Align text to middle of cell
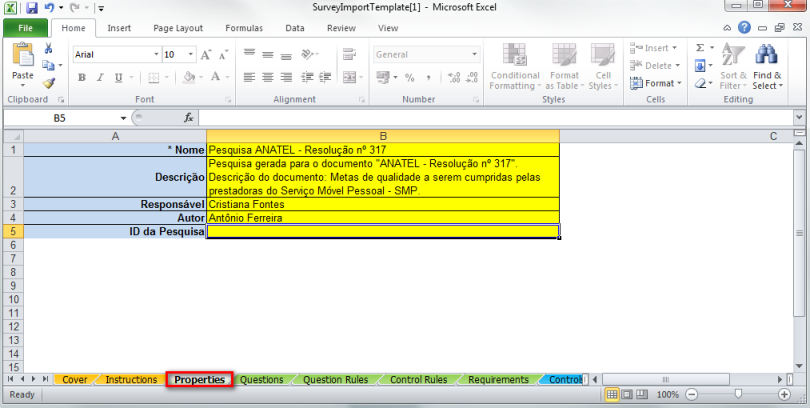 [x=268, y=54]
